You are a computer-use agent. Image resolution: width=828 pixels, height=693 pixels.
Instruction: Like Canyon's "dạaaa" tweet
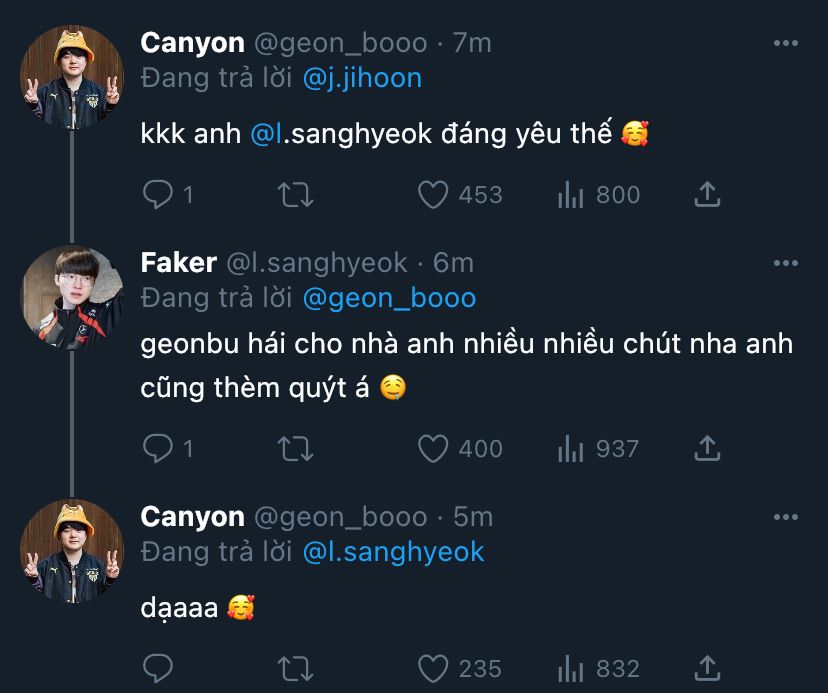432,667
